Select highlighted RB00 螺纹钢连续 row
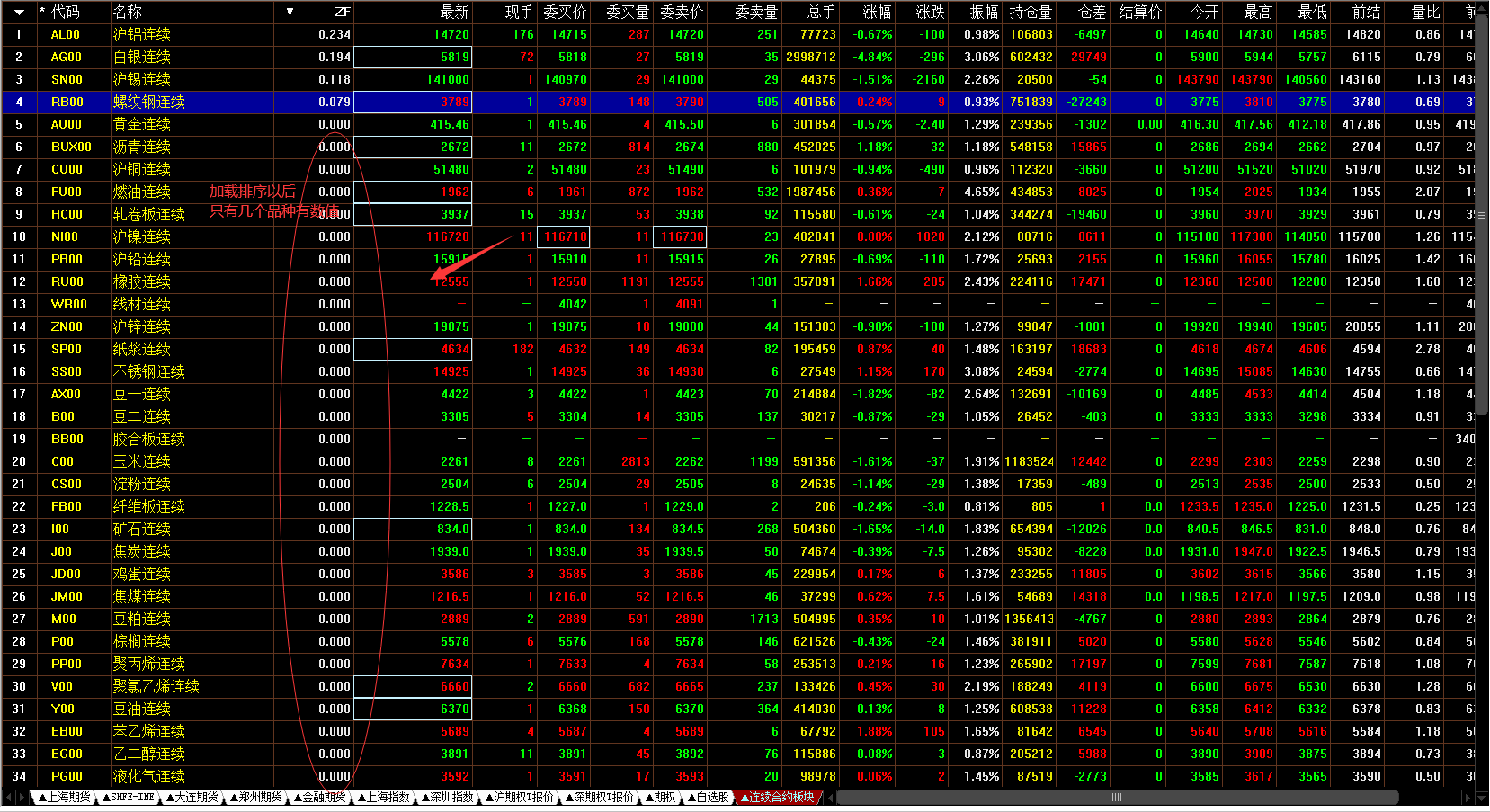 (738, 102)
